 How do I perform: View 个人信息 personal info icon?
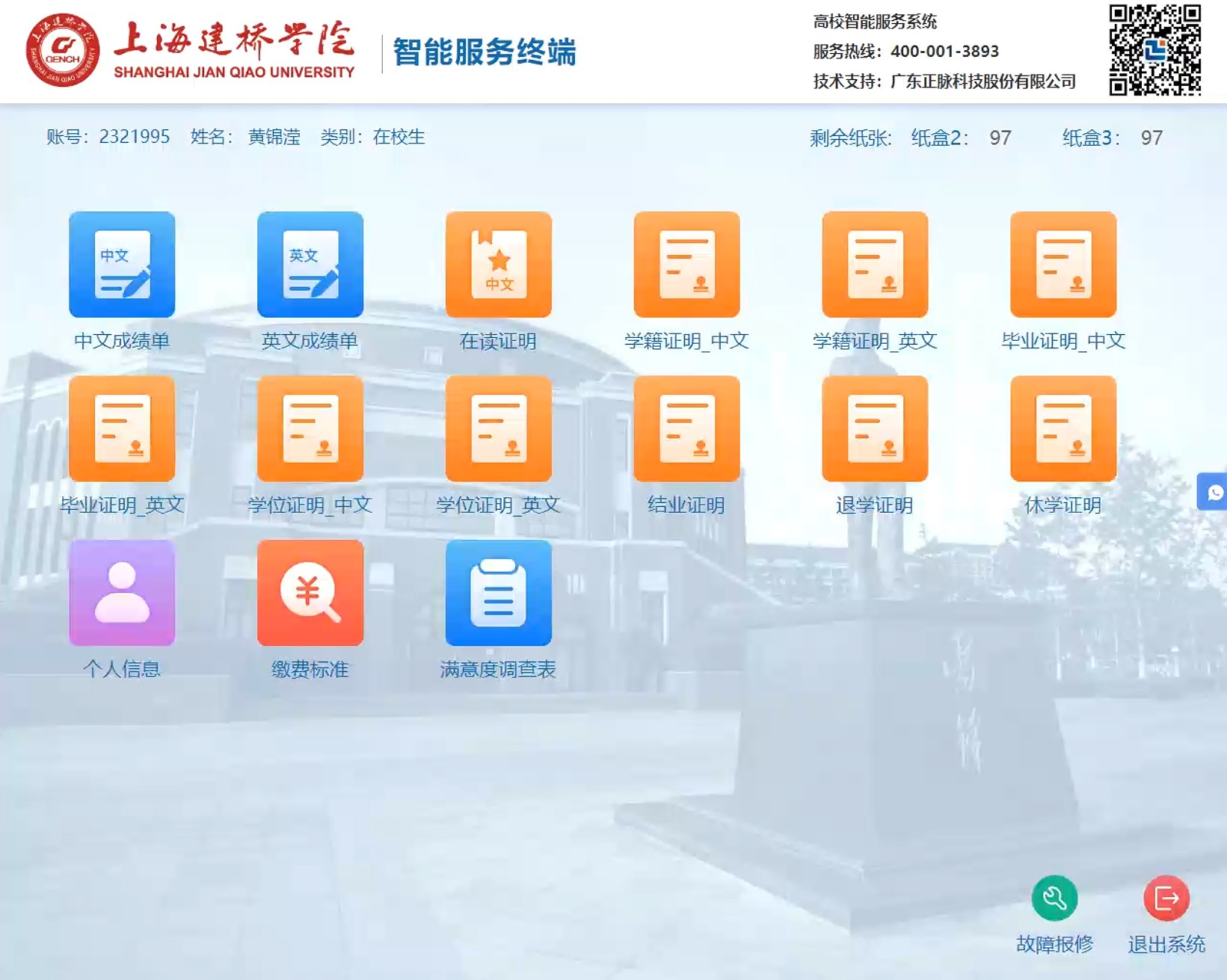[x=122, y=593]
